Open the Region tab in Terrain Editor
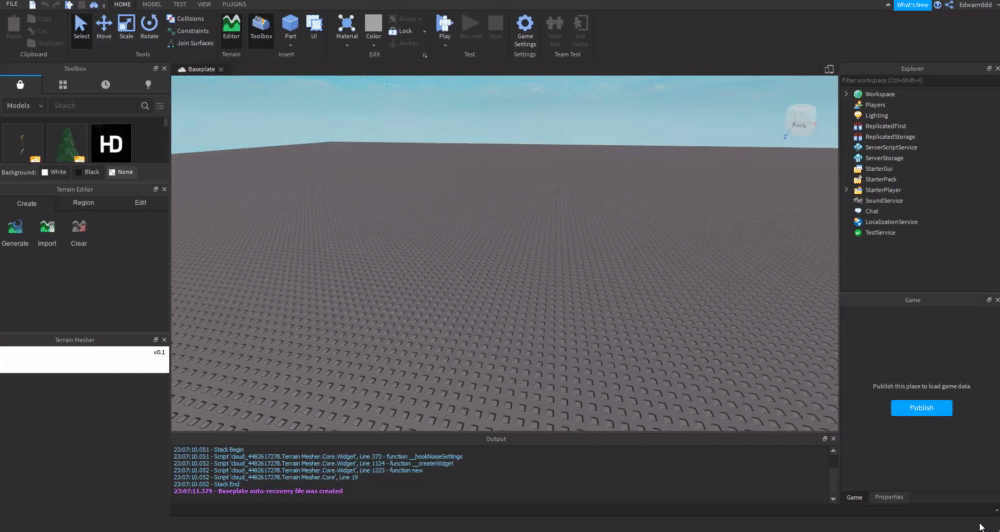This screenshot has width=1000, height=532. click(x=84, y=203)
